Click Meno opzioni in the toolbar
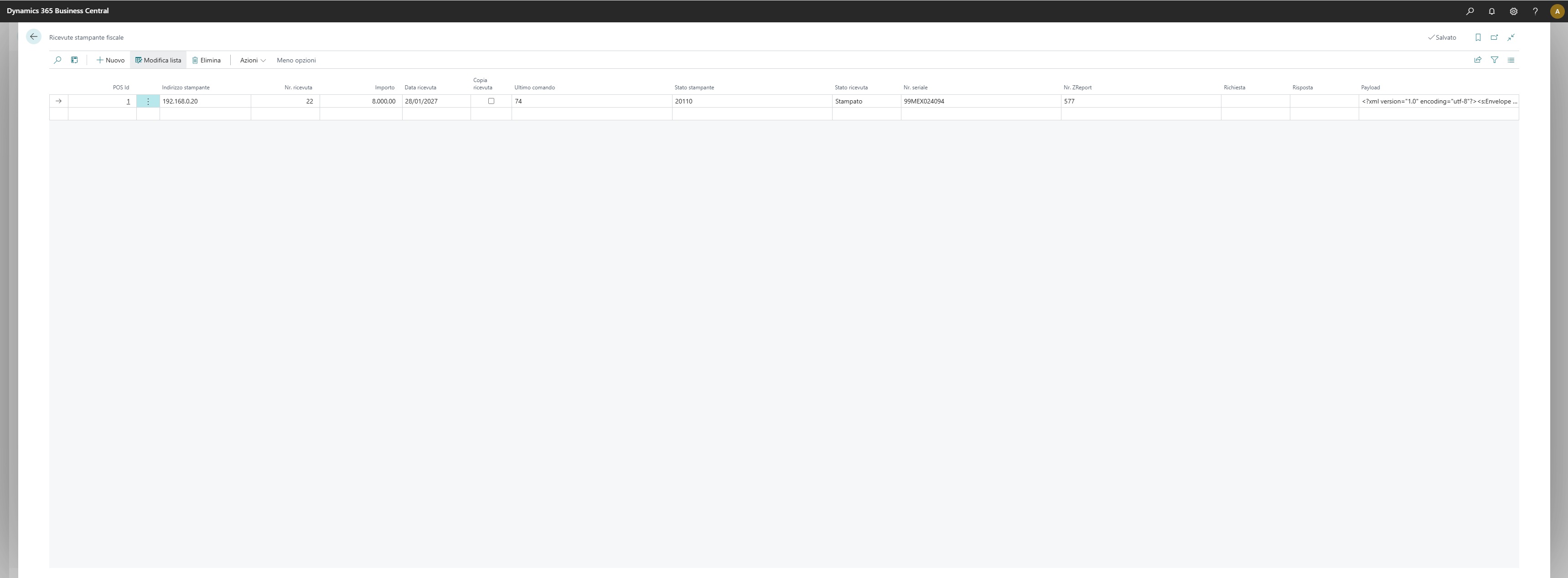 tap(296, 60)
